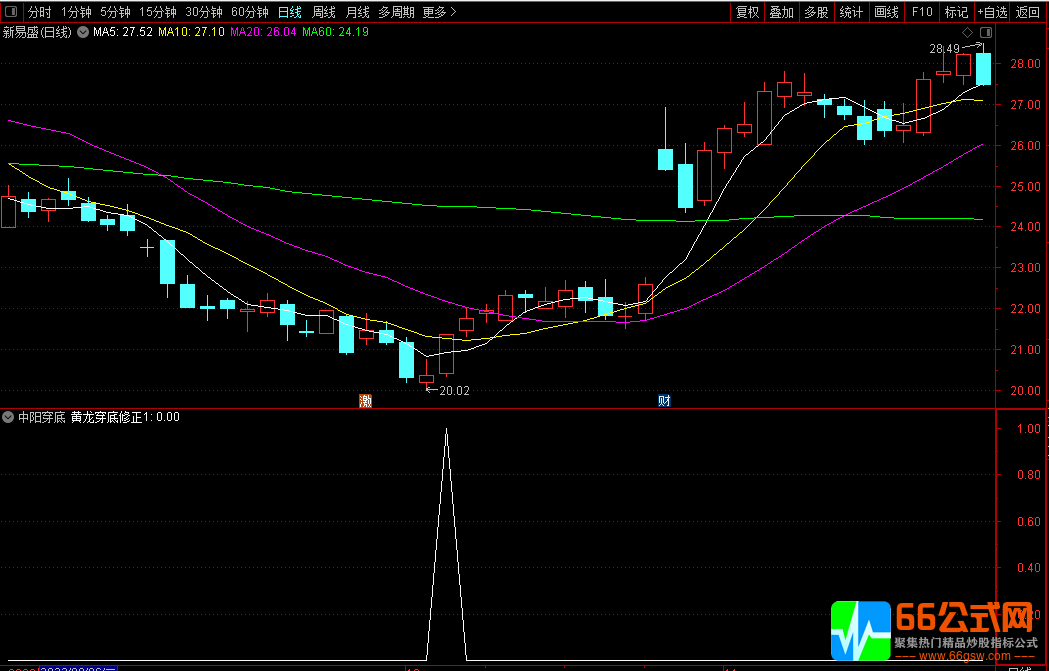Click the magenta MA20: 26.04 label
The image size is (1049, 671).
[x=263, y=31]
